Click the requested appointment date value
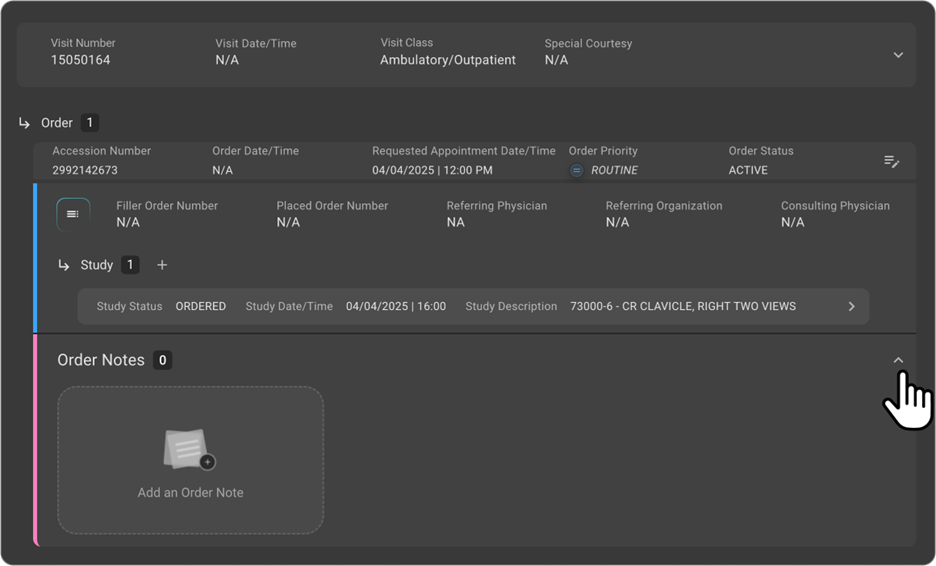The height and width of the screenshot is (566, 936). (432, 171)
